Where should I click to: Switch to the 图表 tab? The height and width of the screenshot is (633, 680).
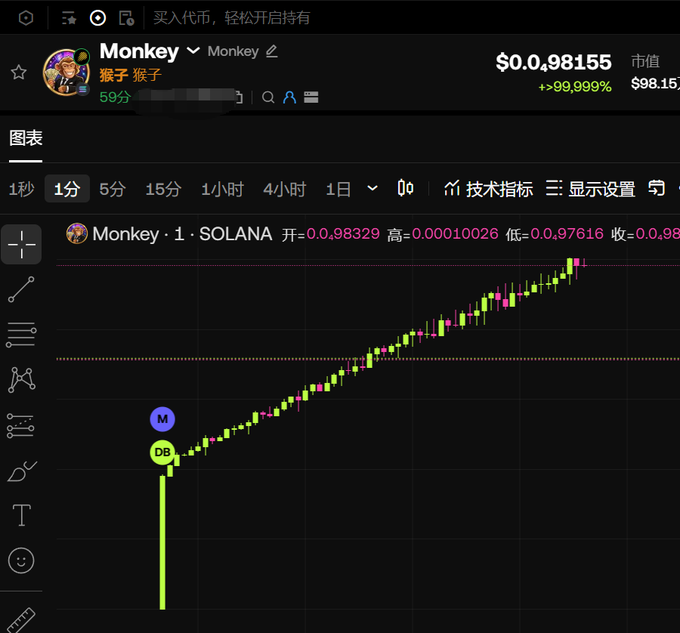[26, 138]
